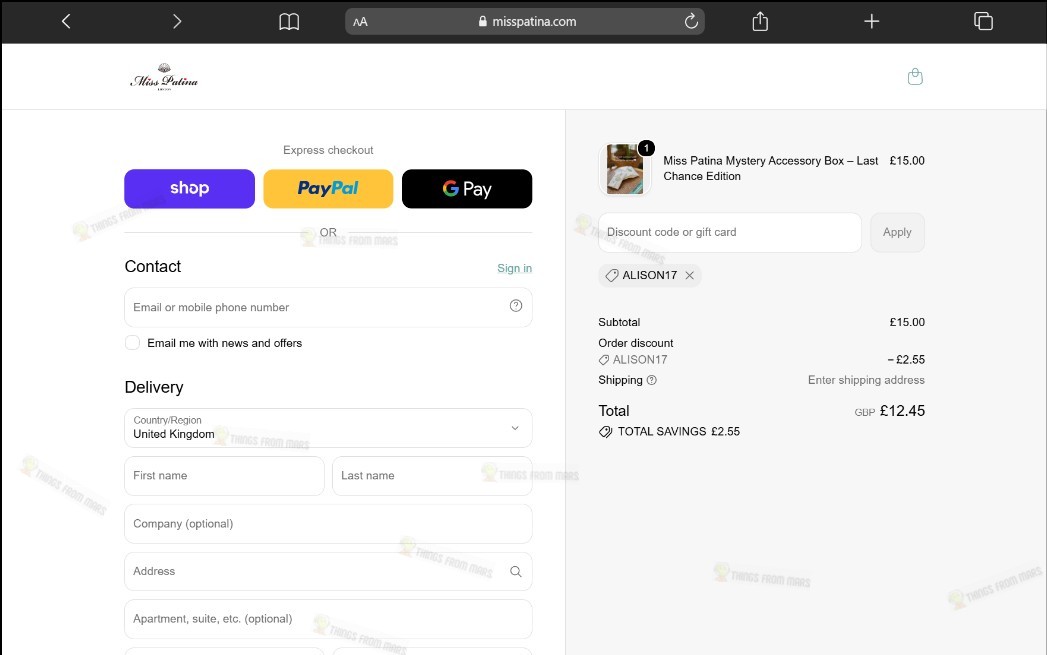Click the Contact section heading
The image size is (1047, 655).
coord(153,266)
